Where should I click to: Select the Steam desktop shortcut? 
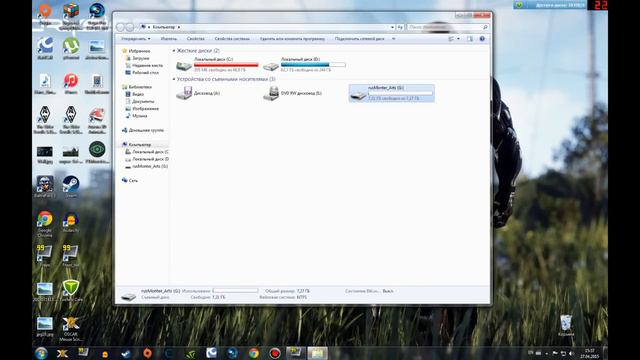tap(71, 186)
